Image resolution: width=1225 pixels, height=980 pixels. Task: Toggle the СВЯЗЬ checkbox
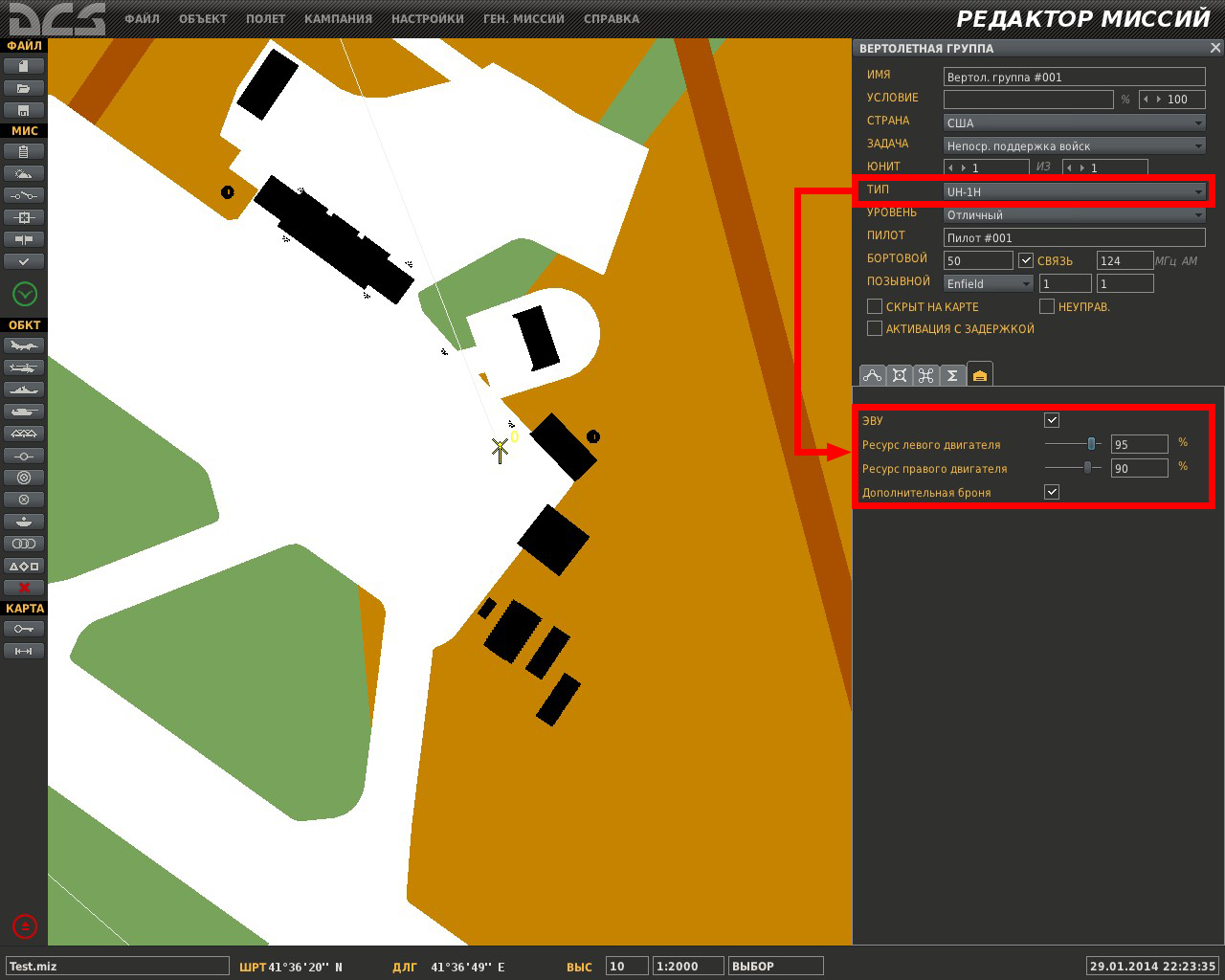[x=1026, y=260]
